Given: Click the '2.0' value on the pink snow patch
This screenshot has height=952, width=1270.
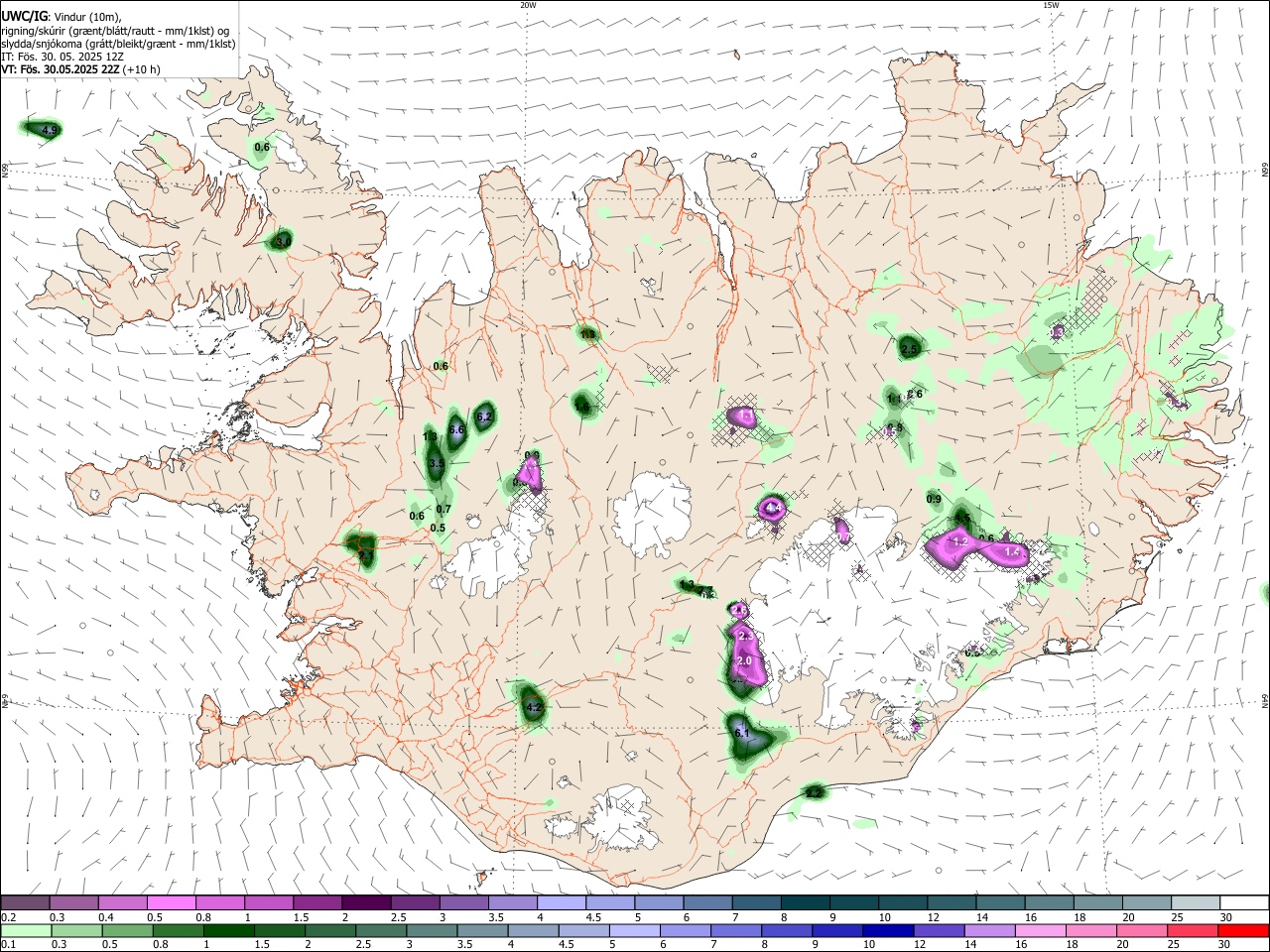Looking at the screenshot, I should tap(746, 660).
